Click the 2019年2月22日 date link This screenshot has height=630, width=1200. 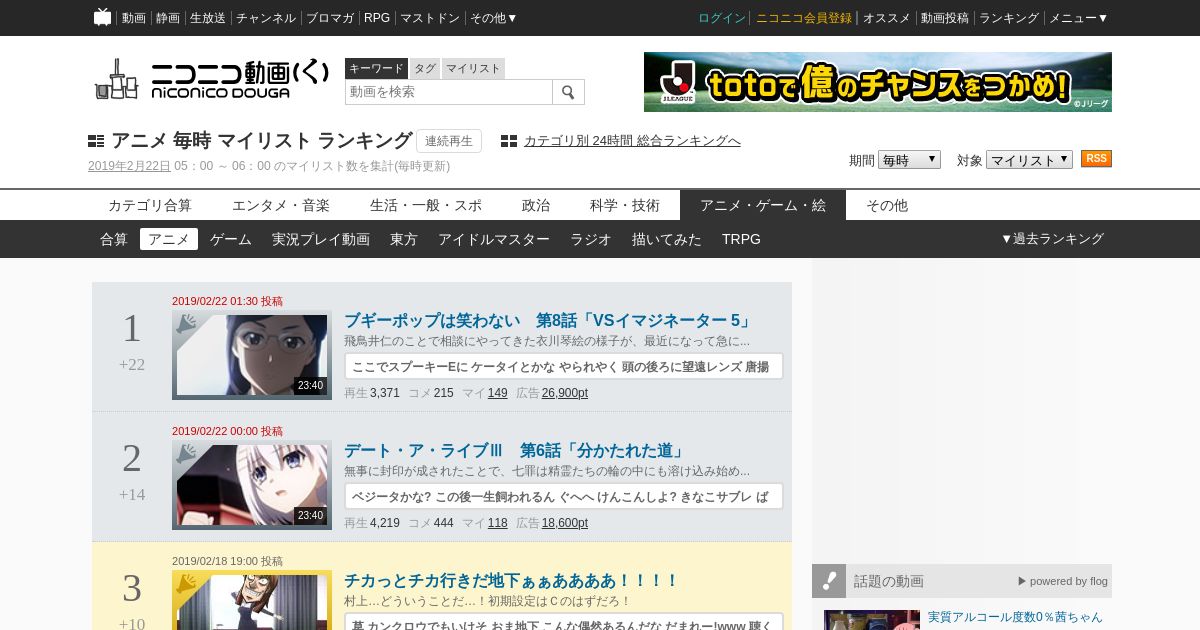[129, 166]
